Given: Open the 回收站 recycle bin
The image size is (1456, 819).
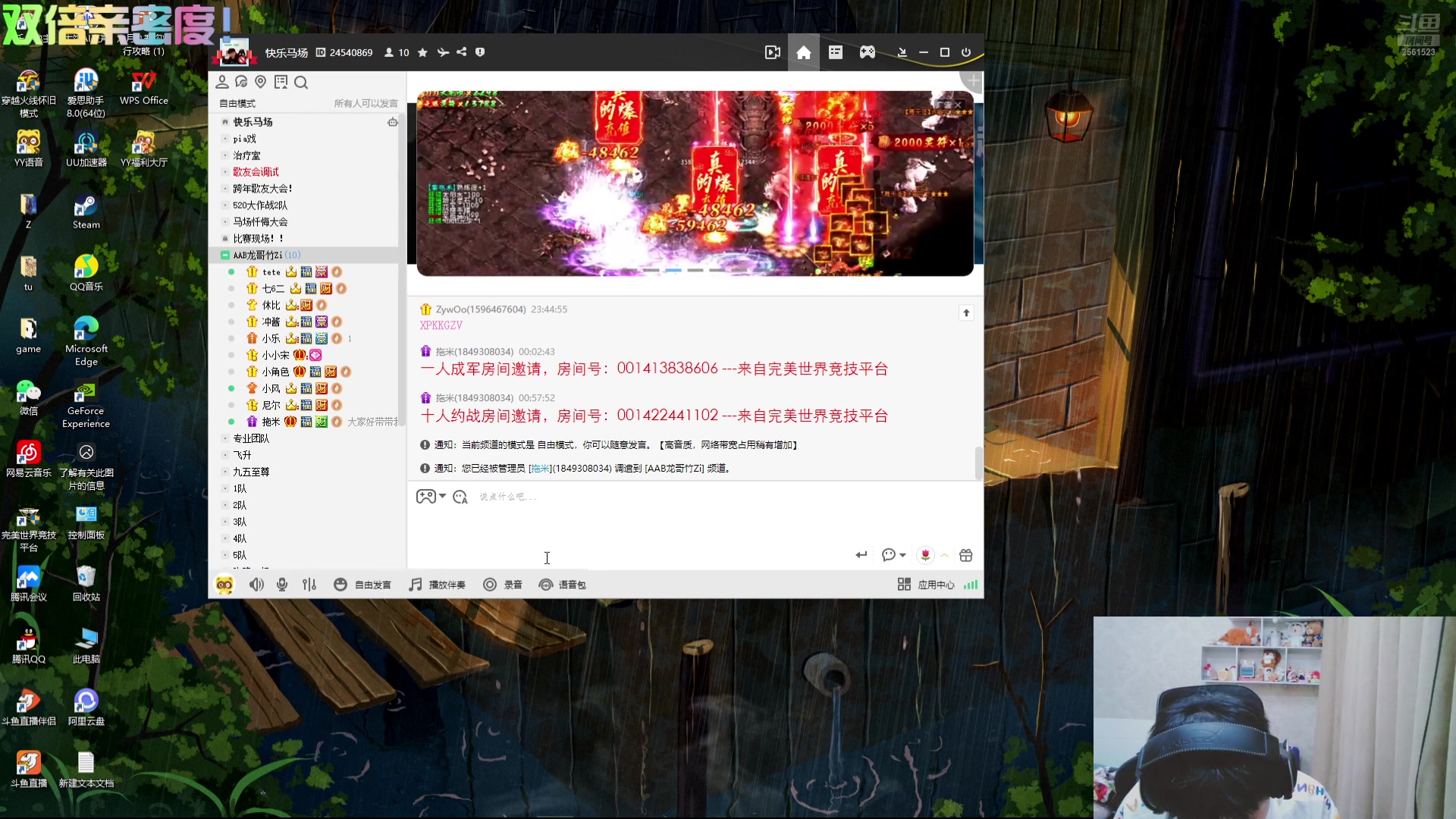Looking at the screenshot, I should [86, 583].
